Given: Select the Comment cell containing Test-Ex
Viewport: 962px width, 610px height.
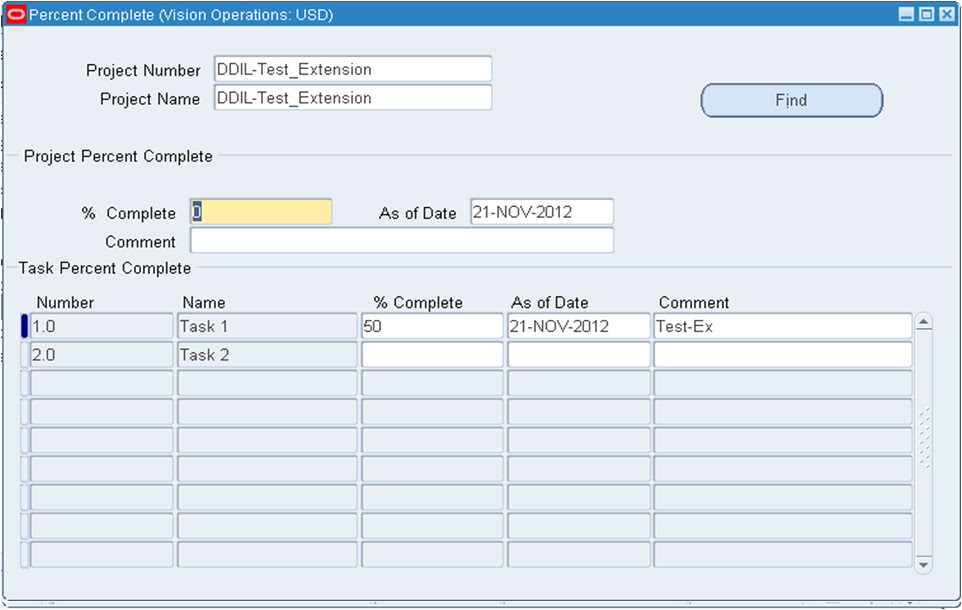Looking at the screenshot, I should point(783,325).
